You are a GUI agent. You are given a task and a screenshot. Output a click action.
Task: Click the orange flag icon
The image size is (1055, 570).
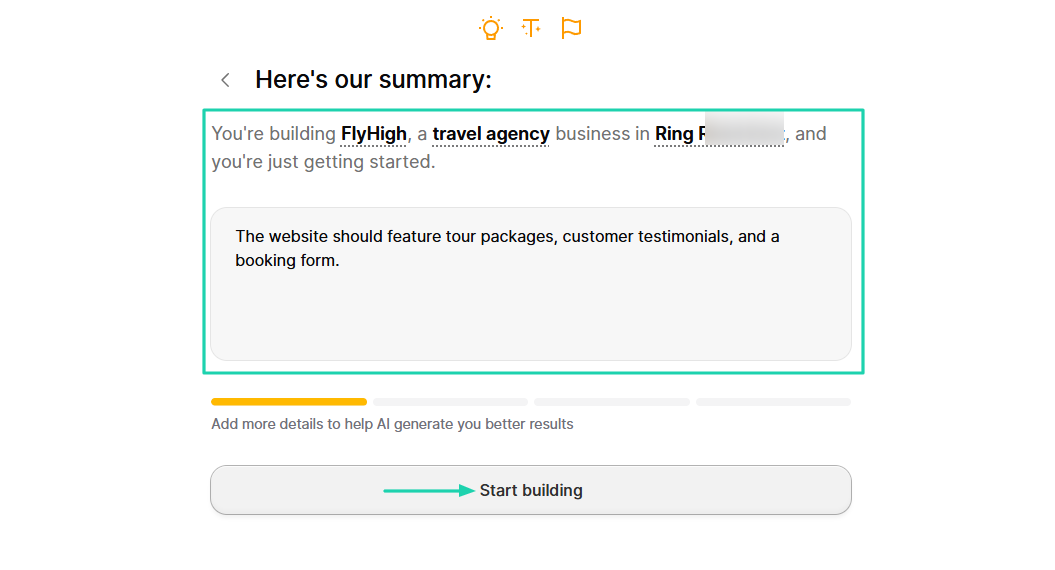point(571,28)
